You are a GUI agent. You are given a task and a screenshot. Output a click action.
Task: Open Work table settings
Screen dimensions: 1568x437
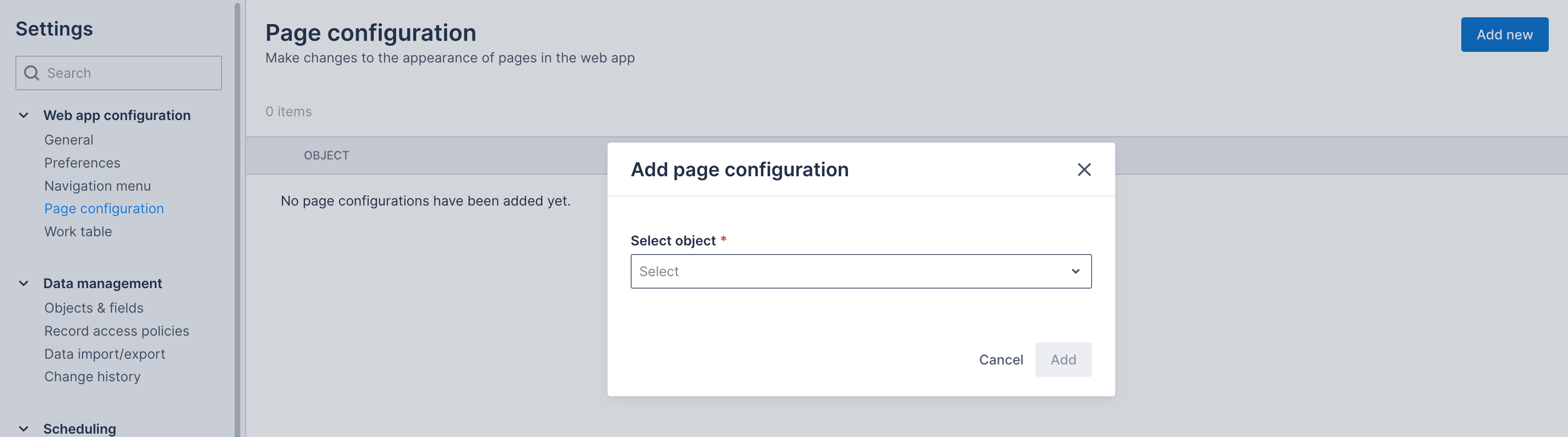click(x=78, y=231)
